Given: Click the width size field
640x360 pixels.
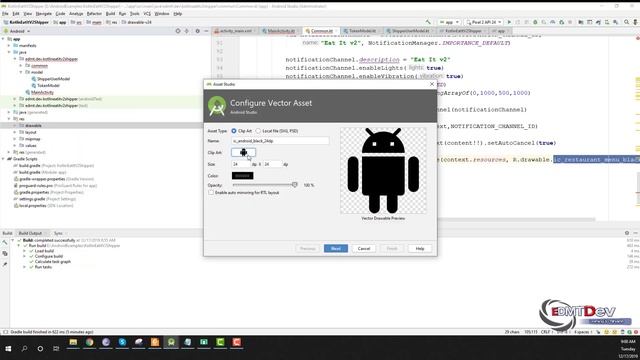Looking at the screenshot, I should (x=241, y=164).
